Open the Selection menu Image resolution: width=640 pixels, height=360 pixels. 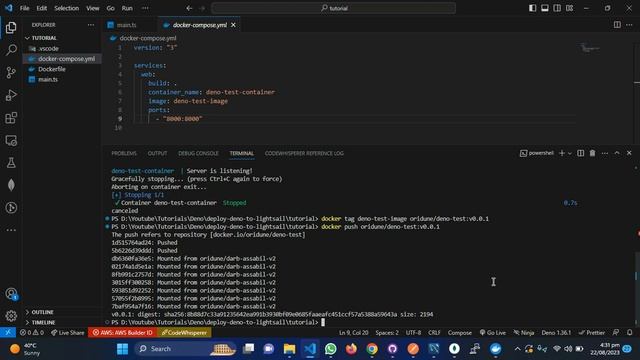[x=67, y=8]
